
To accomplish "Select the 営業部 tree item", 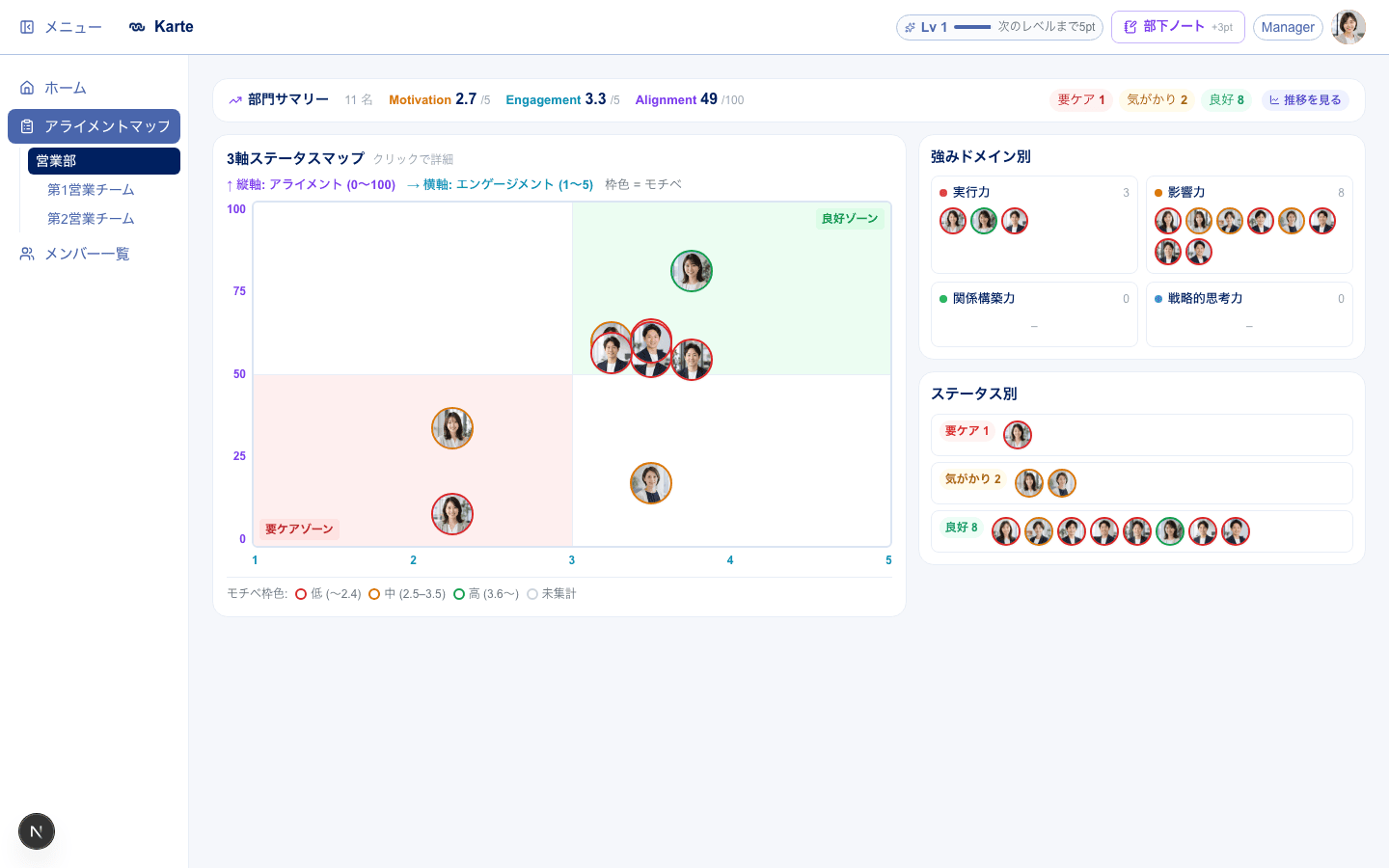I will point(104,161).
